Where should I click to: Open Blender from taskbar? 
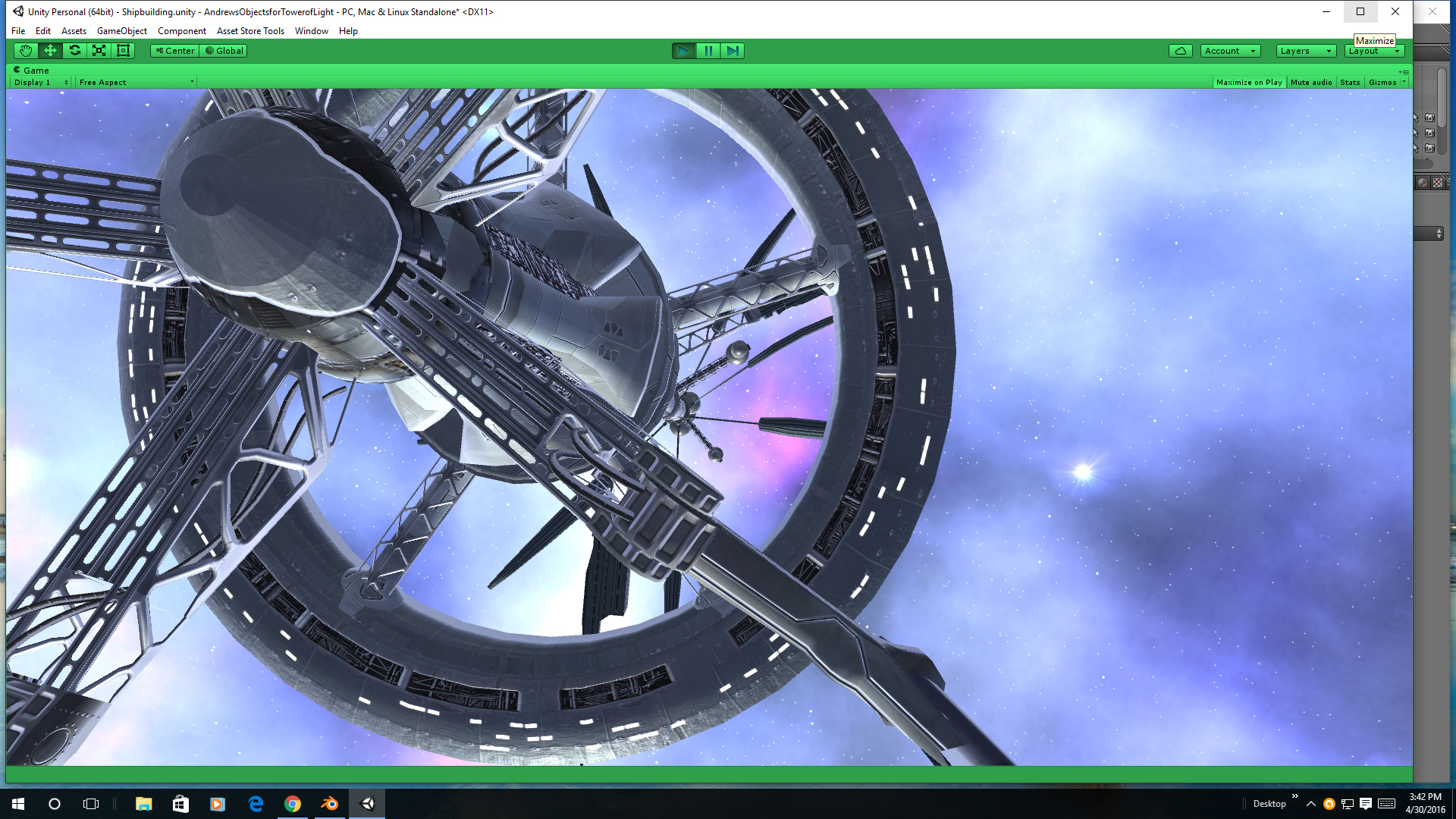coord(330,804)
